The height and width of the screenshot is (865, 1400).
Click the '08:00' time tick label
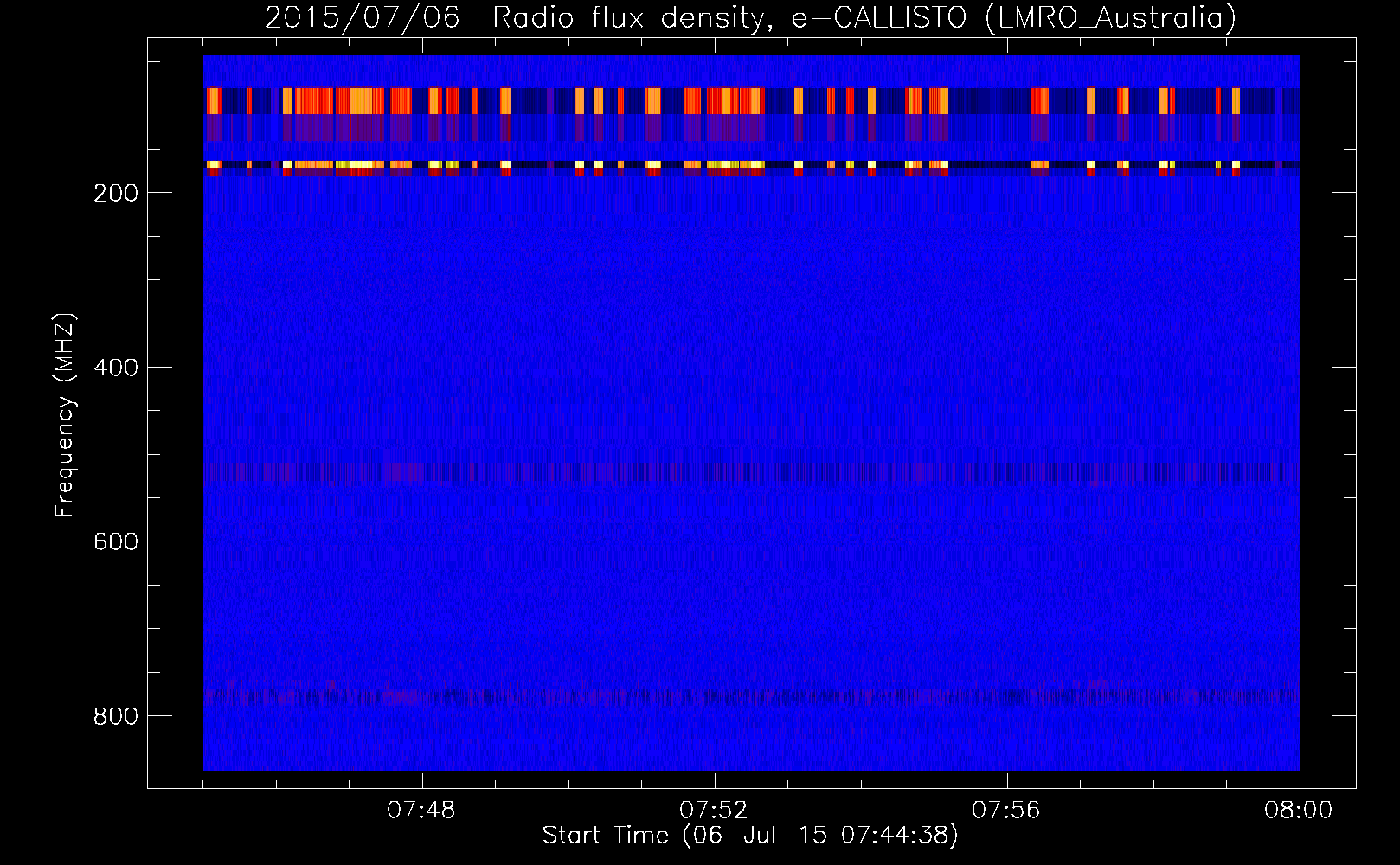click(x=1299, y=811)
